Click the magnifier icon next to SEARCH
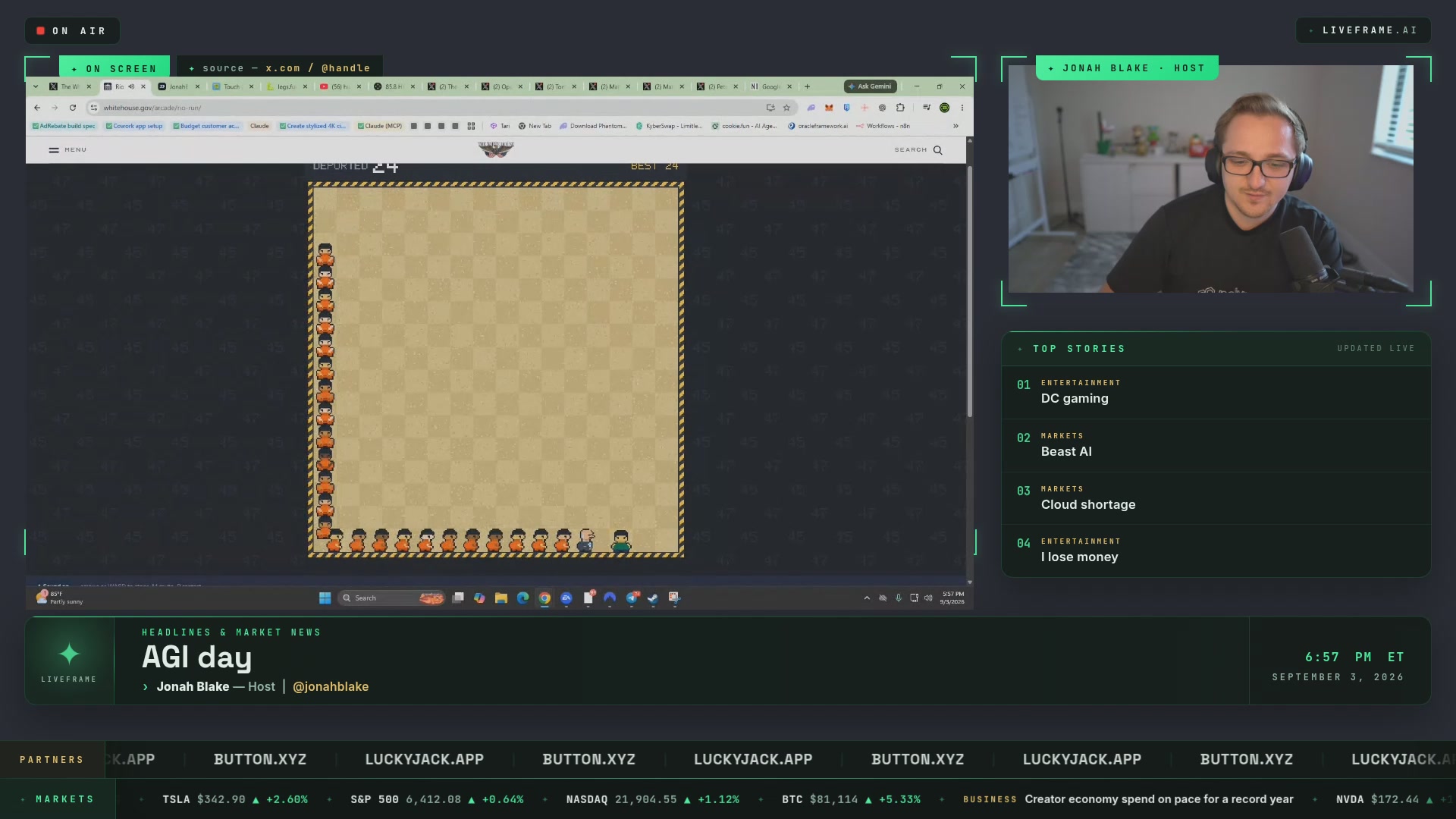Viewport: 1456px width, 819px height. click(938, 150)
